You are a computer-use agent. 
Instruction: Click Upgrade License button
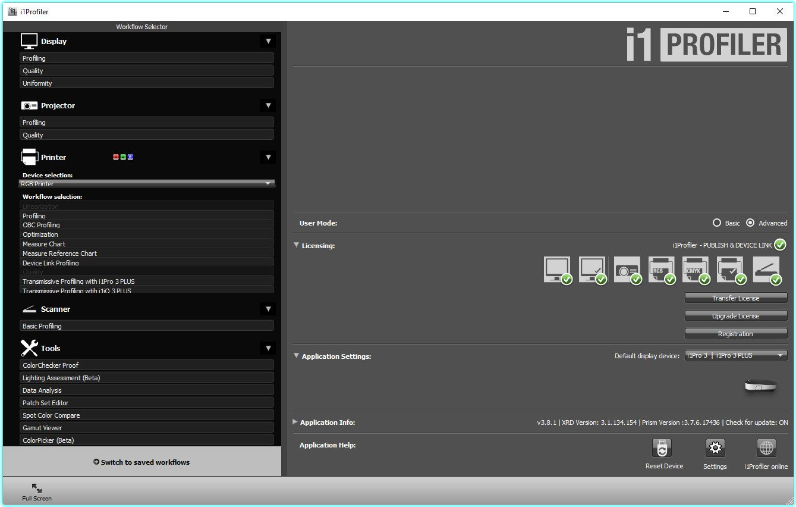(x=736, y=316)
